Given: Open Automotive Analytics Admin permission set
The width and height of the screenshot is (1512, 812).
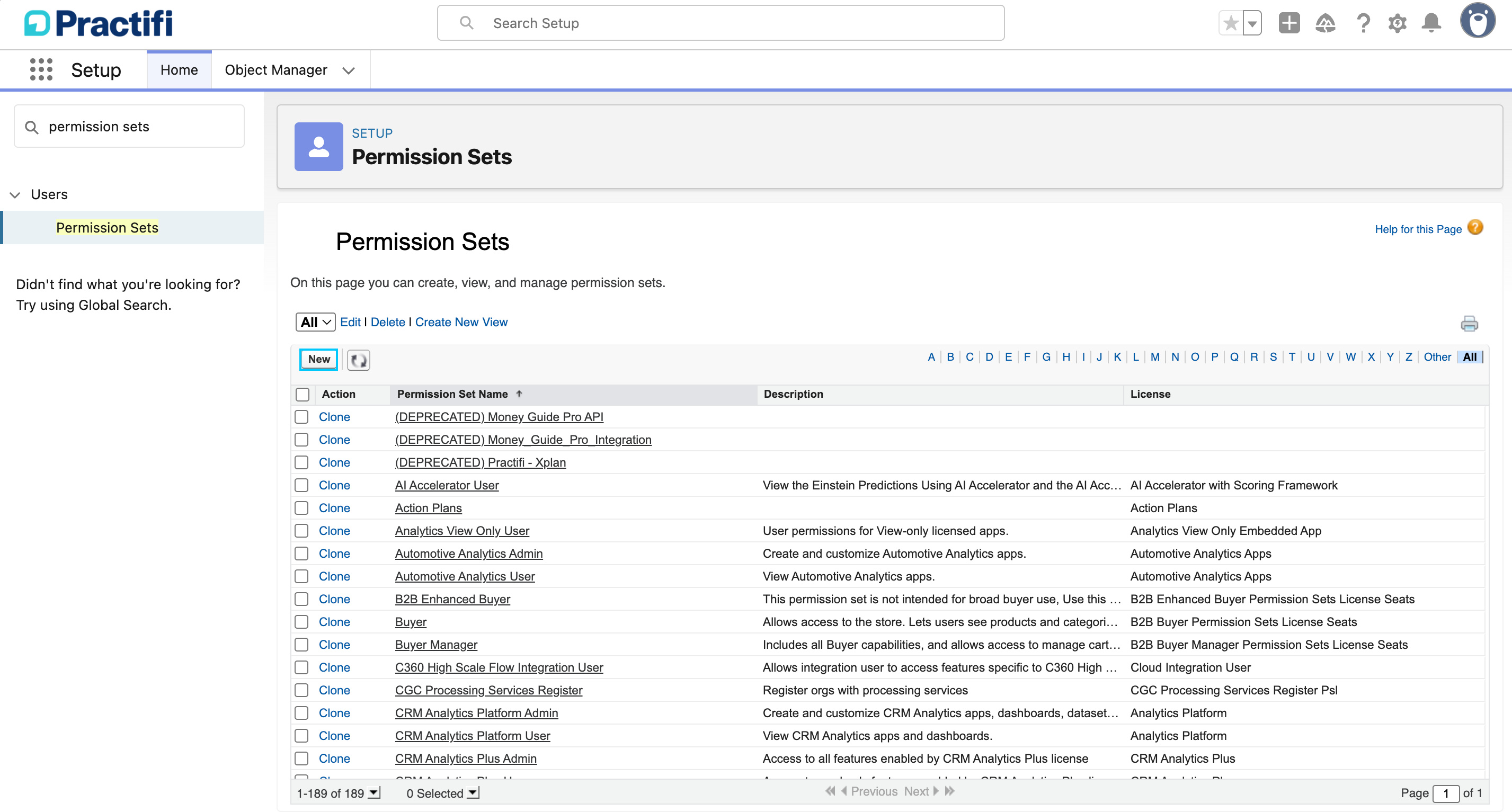Looking at the screenshot, I should 468,554.
